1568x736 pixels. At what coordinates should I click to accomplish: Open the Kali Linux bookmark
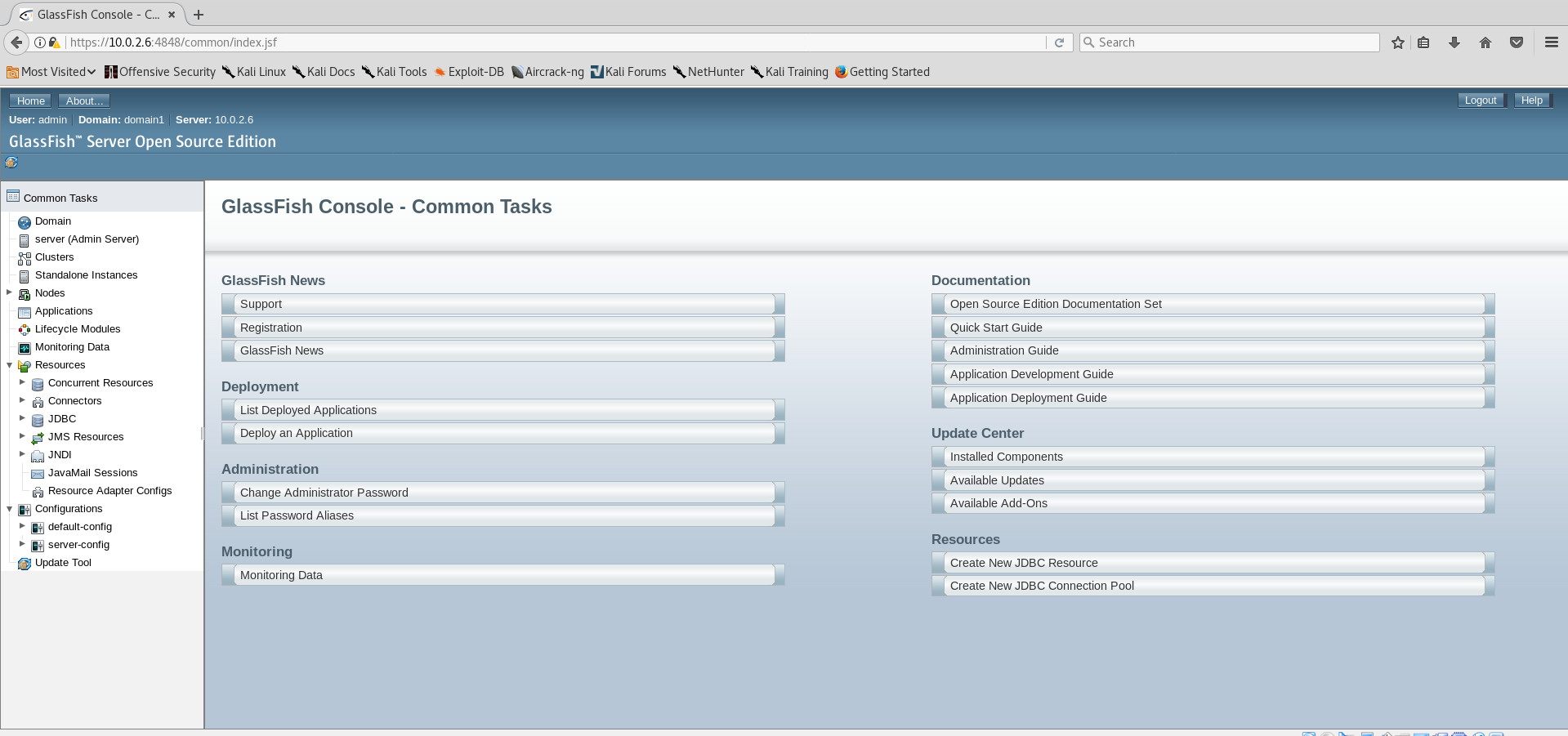[x=254, y=72]
